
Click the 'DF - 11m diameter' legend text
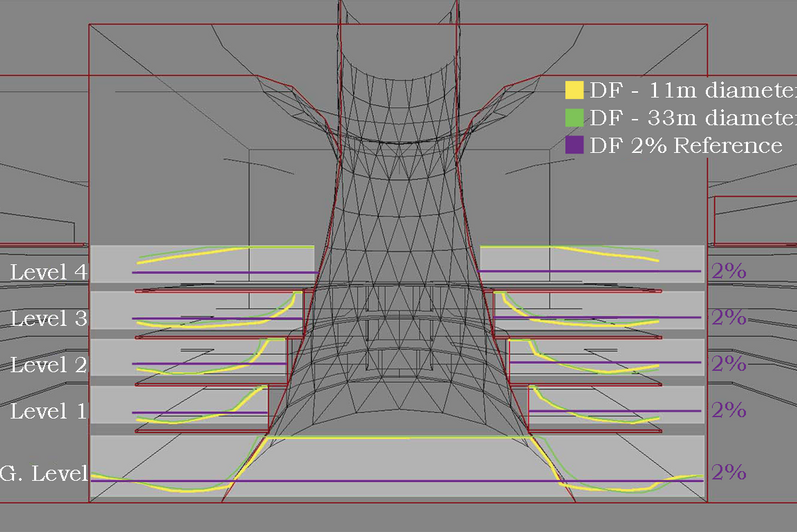point(692,90)
